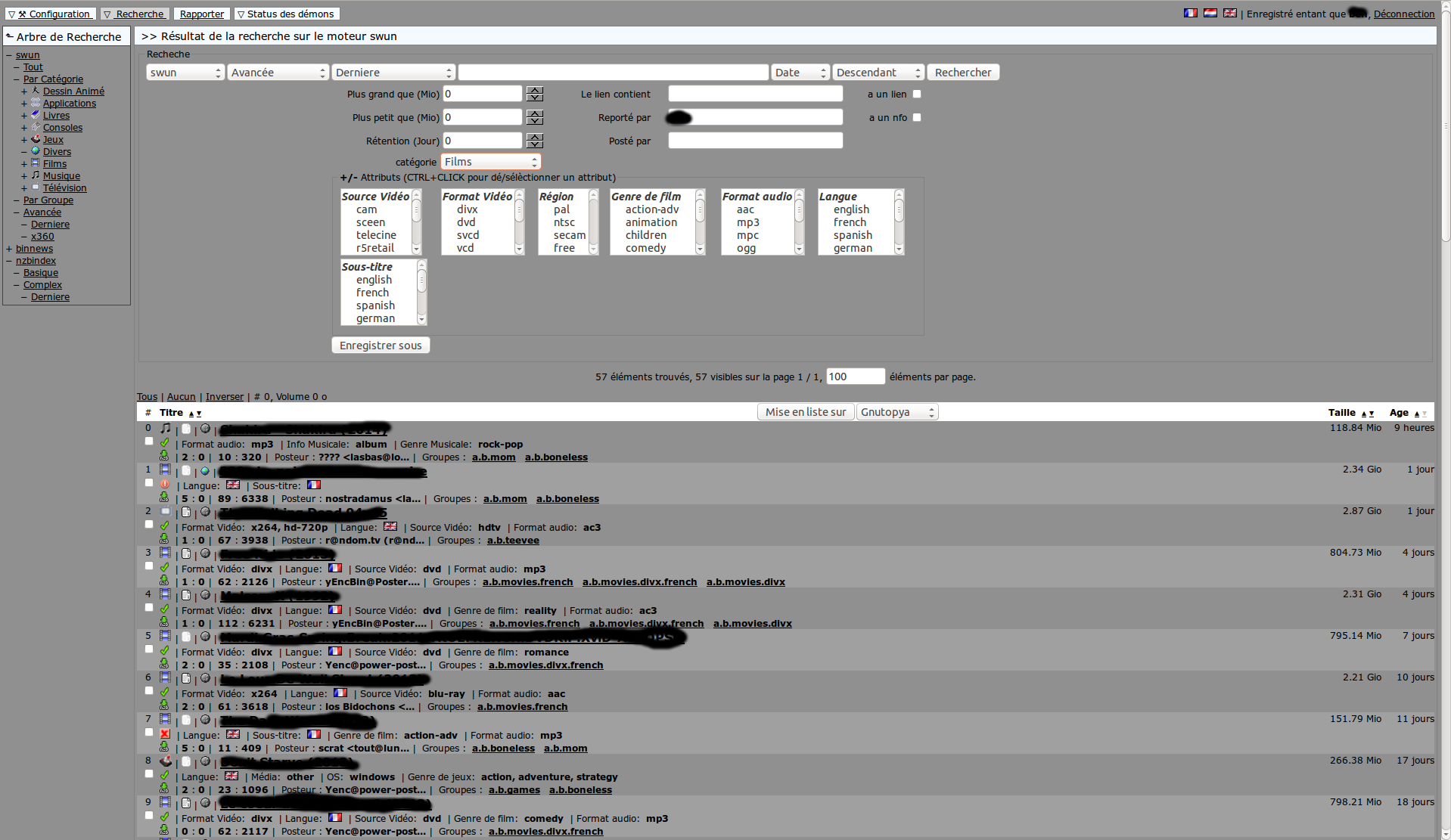Check the selection box for result row 0
This screenshot has width=1451, height=840.
(148, 441)
